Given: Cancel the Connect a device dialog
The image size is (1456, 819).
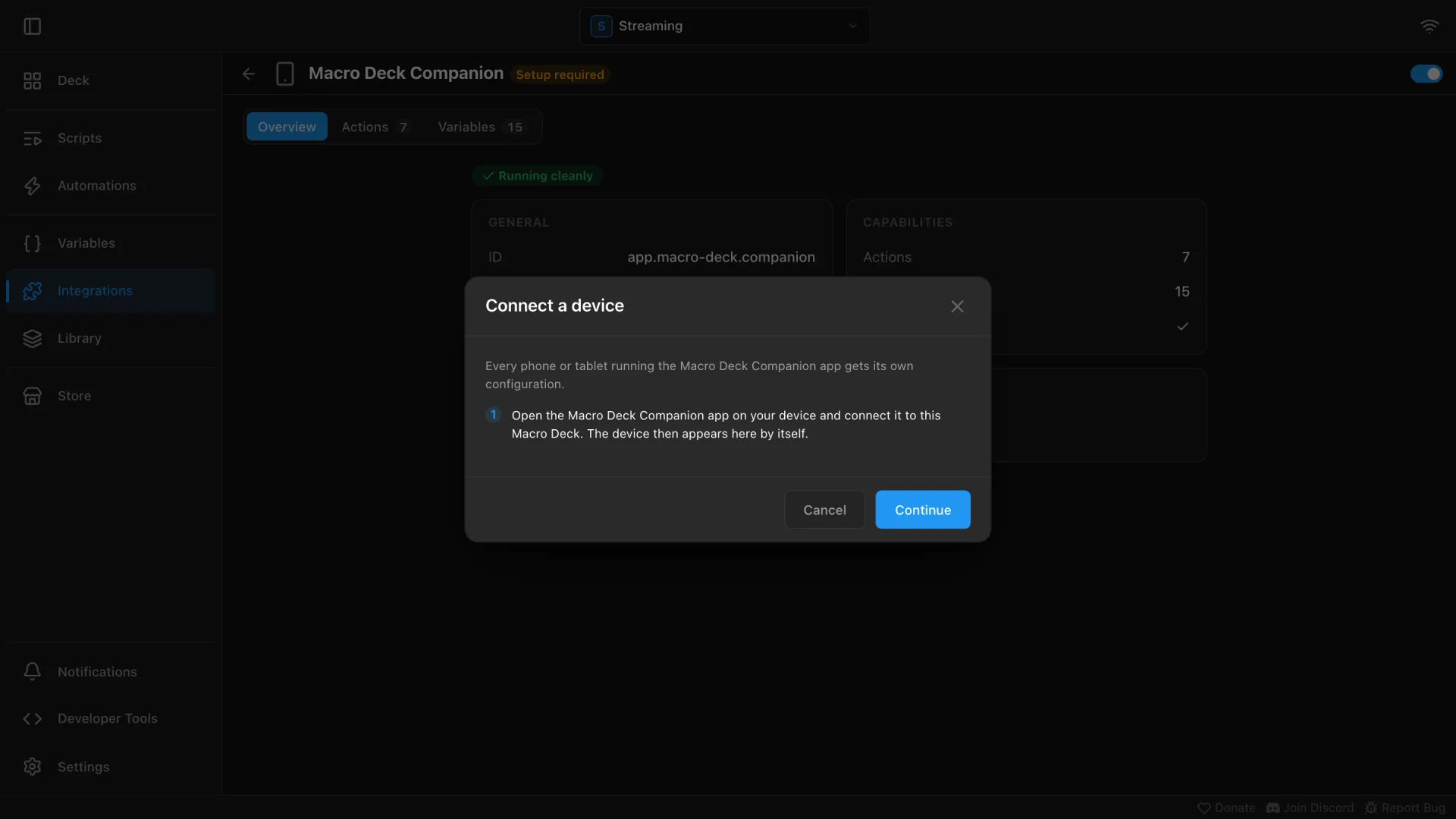Looking at the screenshot, I should click(x=824, y=510).
